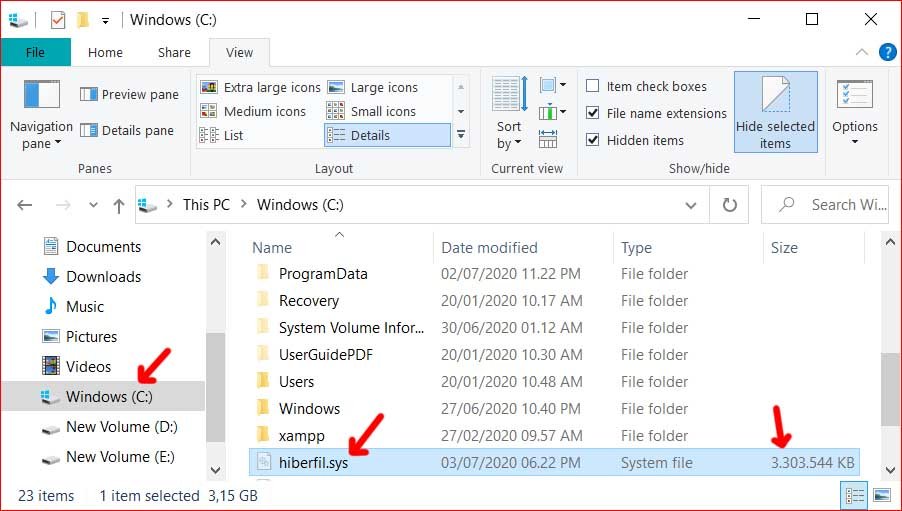Switch to details view in status bar
902x511 pixels.
[x=855, y=495]
